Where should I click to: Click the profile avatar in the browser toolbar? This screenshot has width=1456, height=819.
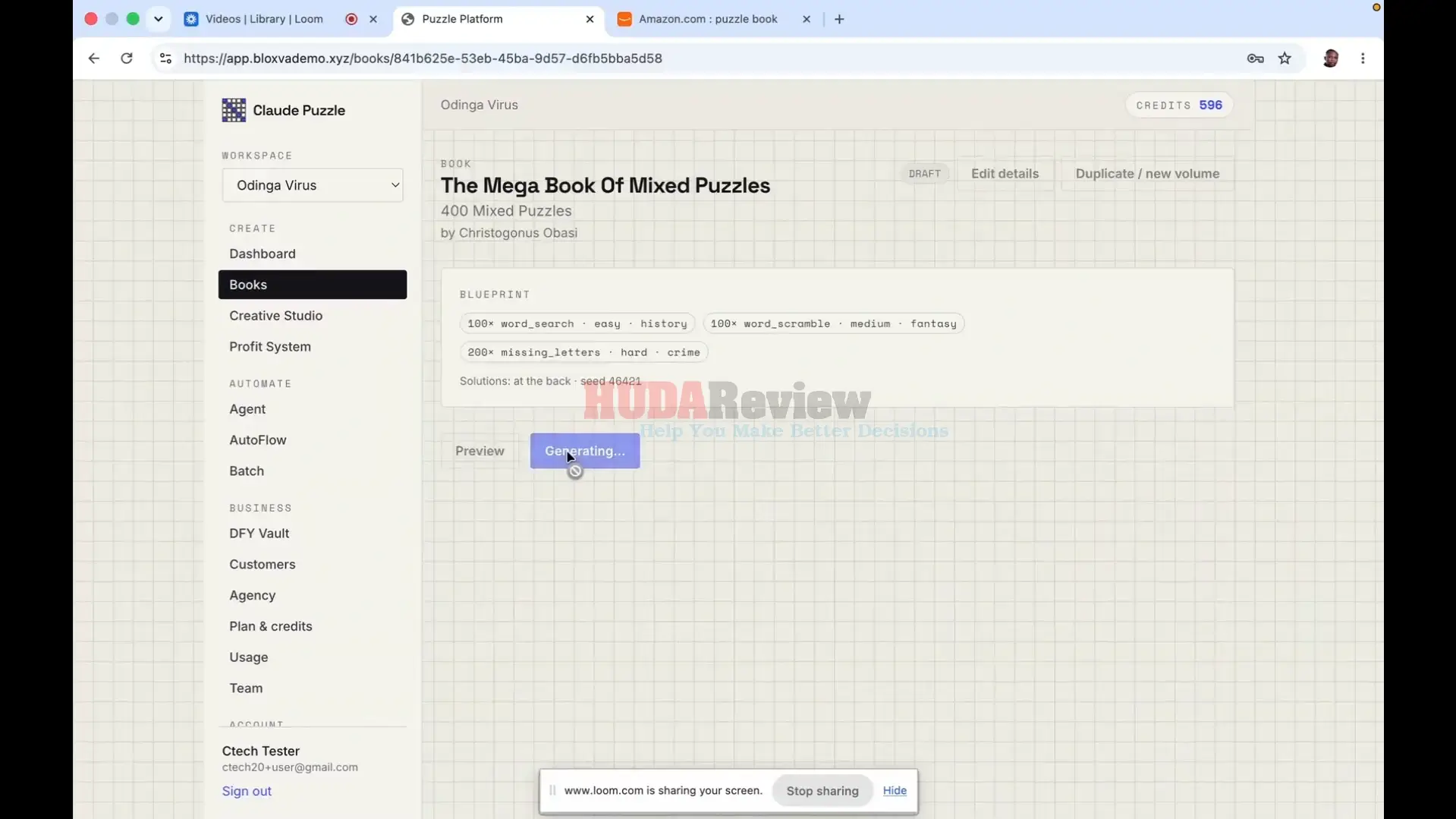point(1330,58)
